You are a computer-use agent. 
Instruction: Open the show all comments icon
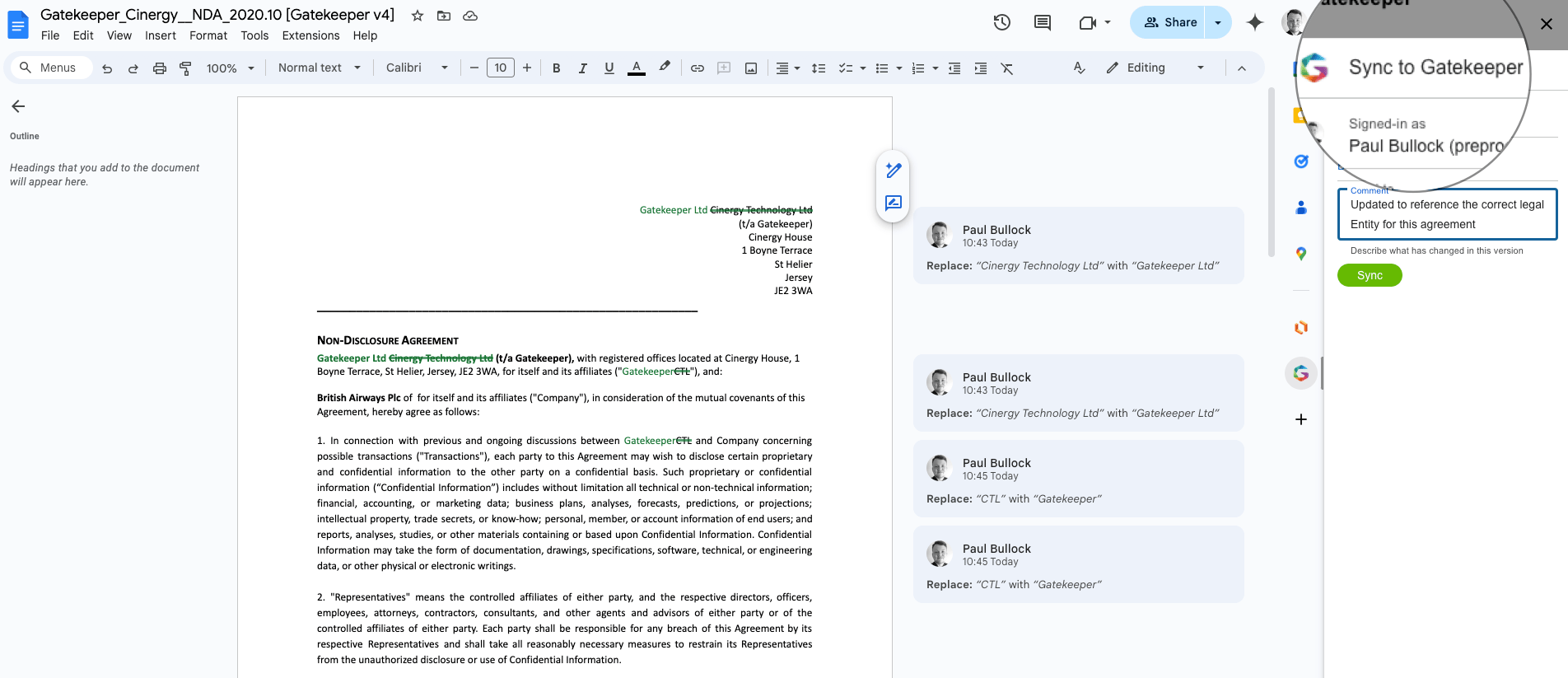(1043, 22)
